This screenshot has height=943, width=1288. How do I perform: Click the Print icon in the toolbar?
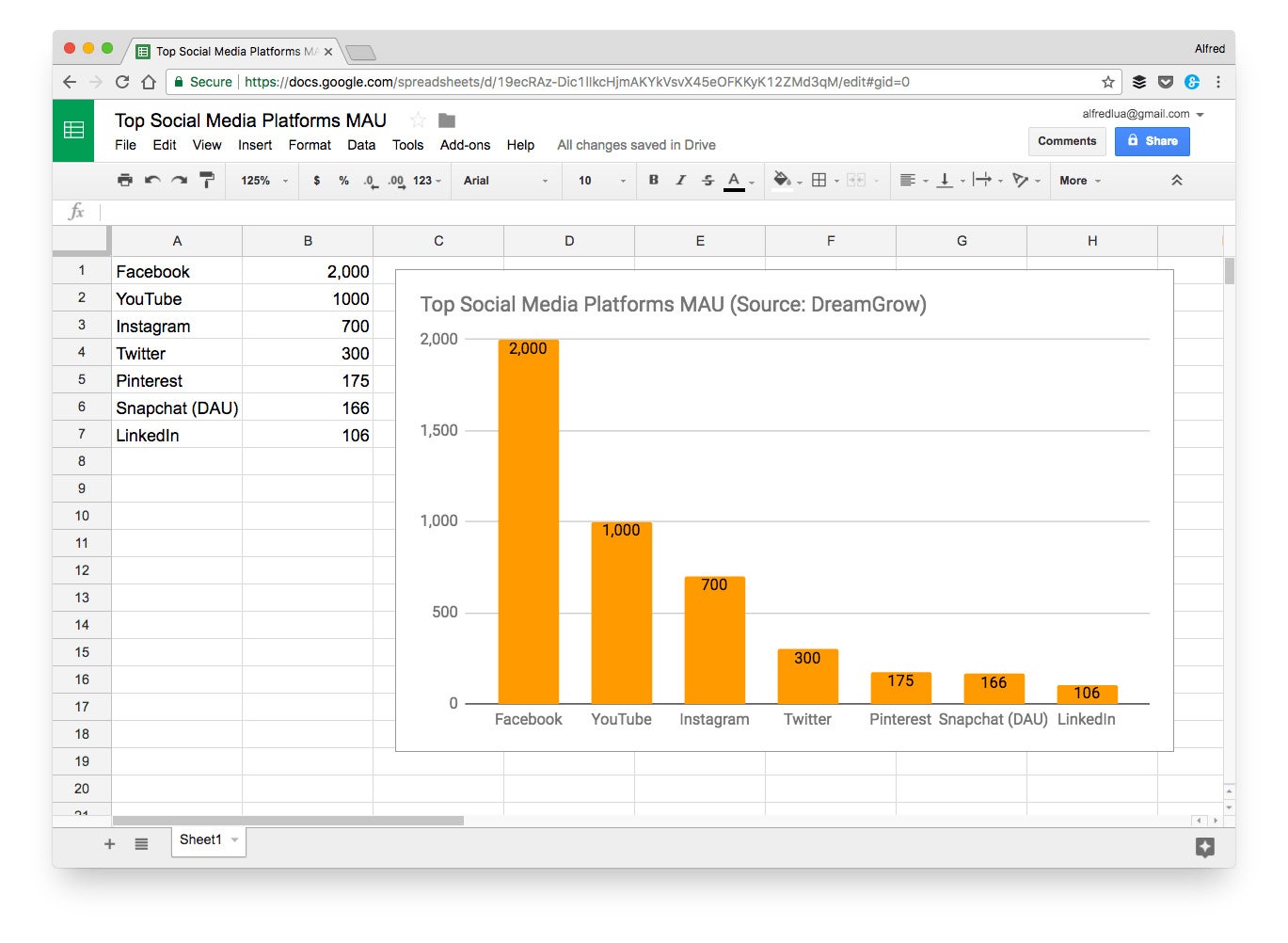click(125, 180)
